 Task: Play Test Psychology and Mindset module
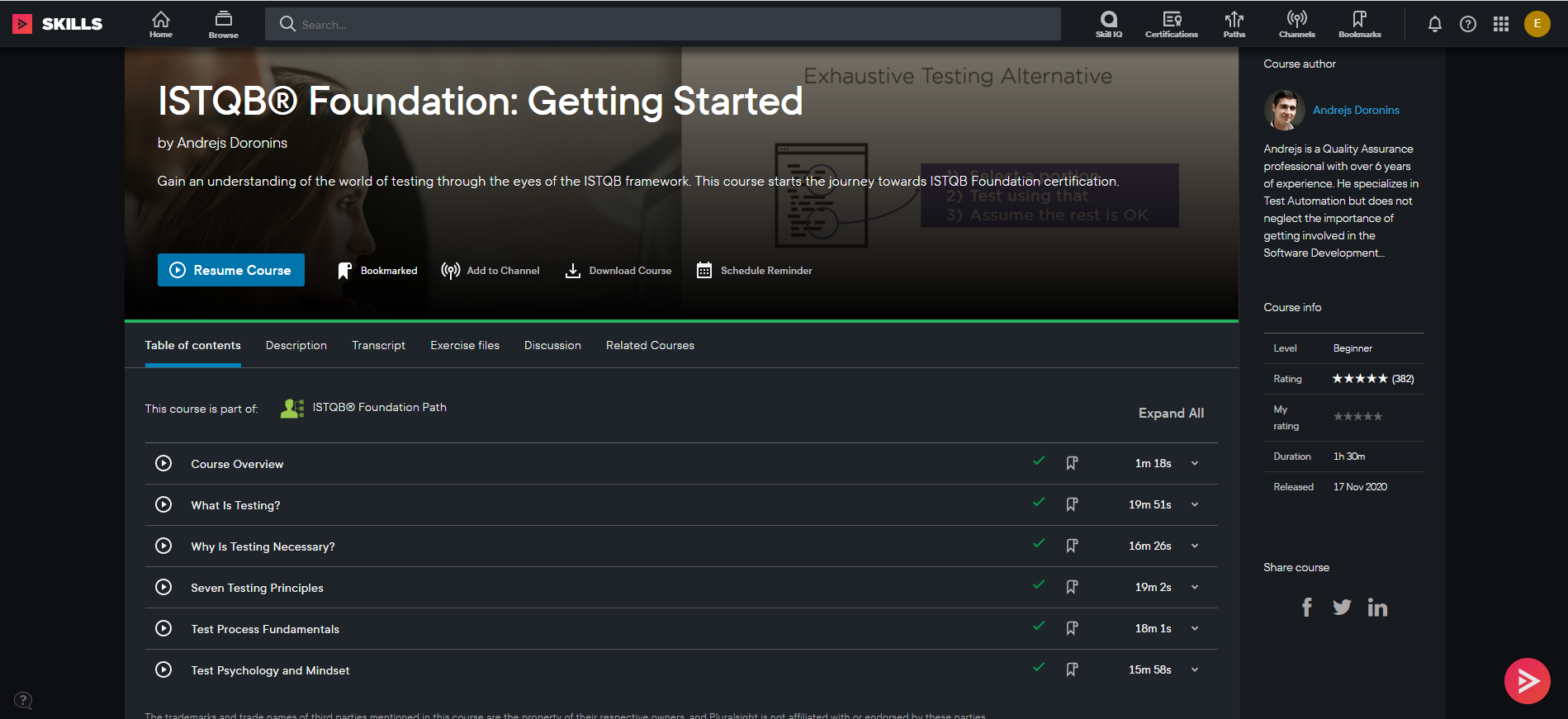coord(163,669)
